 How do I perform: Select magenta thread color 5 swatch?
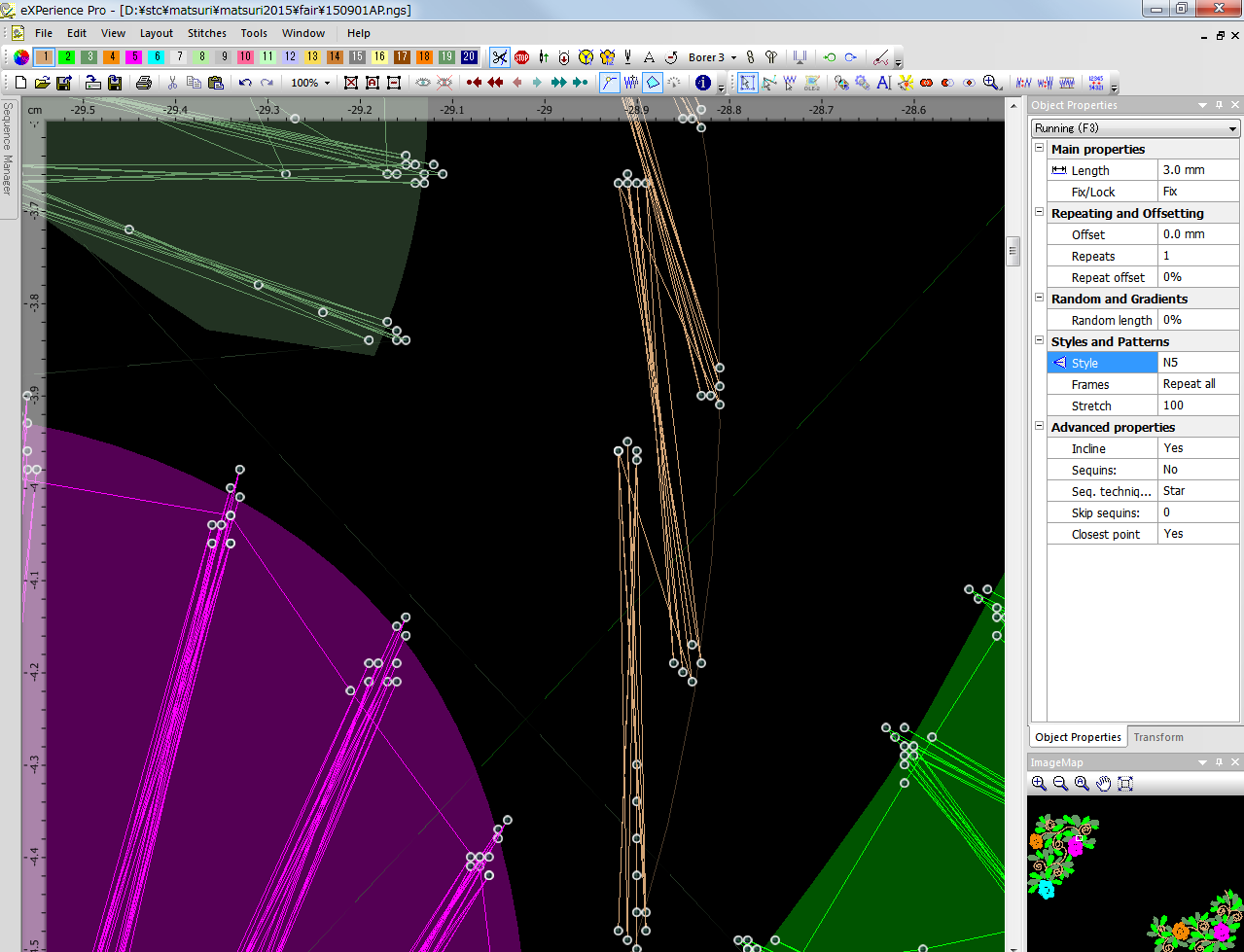click(x=134, y=57)
